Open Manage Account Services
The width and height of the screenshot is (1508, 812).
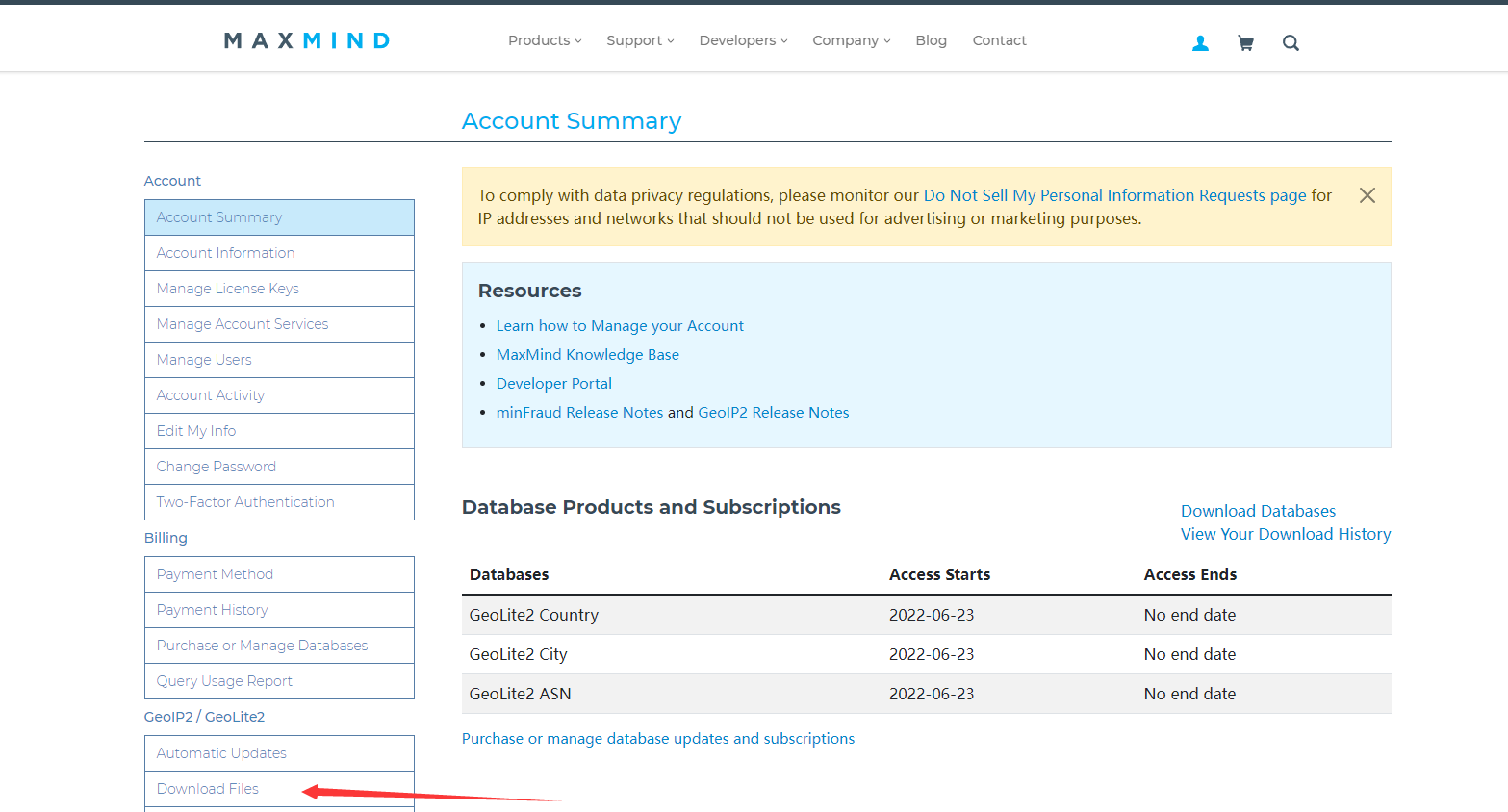pyautogui.click(x=279, y=324)
